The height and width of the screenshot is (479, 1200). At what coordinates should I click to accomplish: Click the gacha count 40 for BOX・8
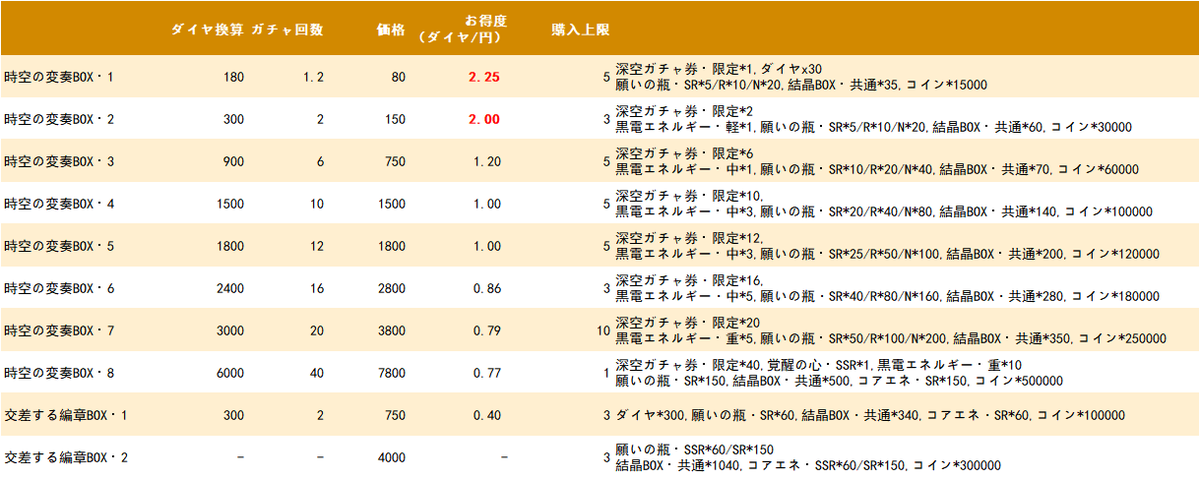pyautogui.click(x=317, y=373)
